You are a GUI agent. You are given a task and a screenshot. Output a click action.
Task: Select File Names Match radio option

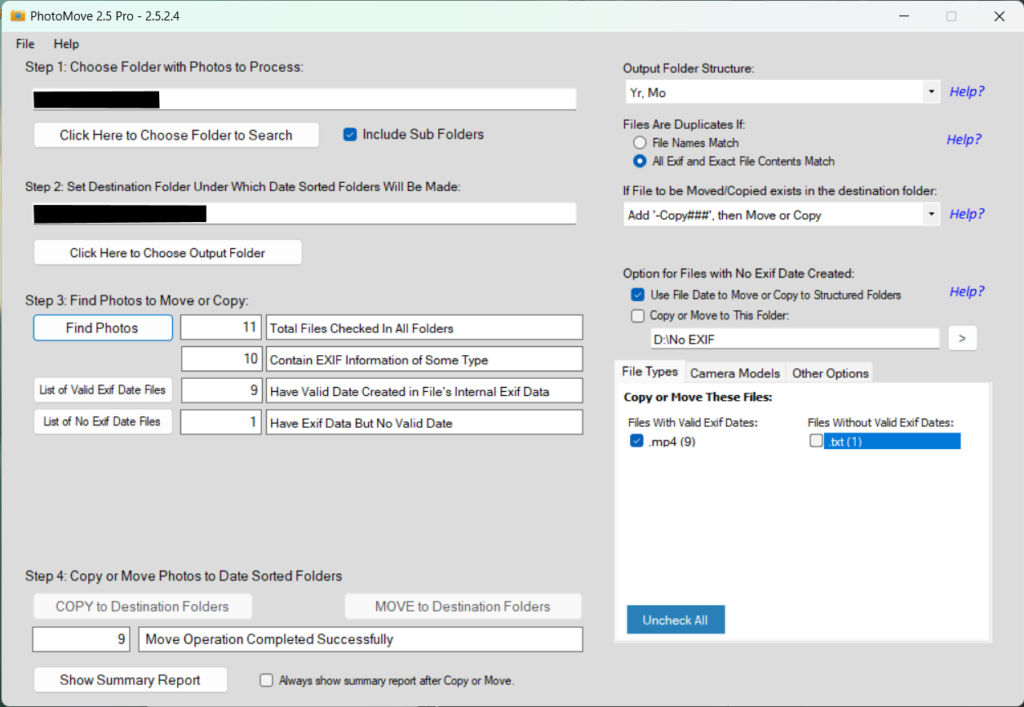point(640,144)
